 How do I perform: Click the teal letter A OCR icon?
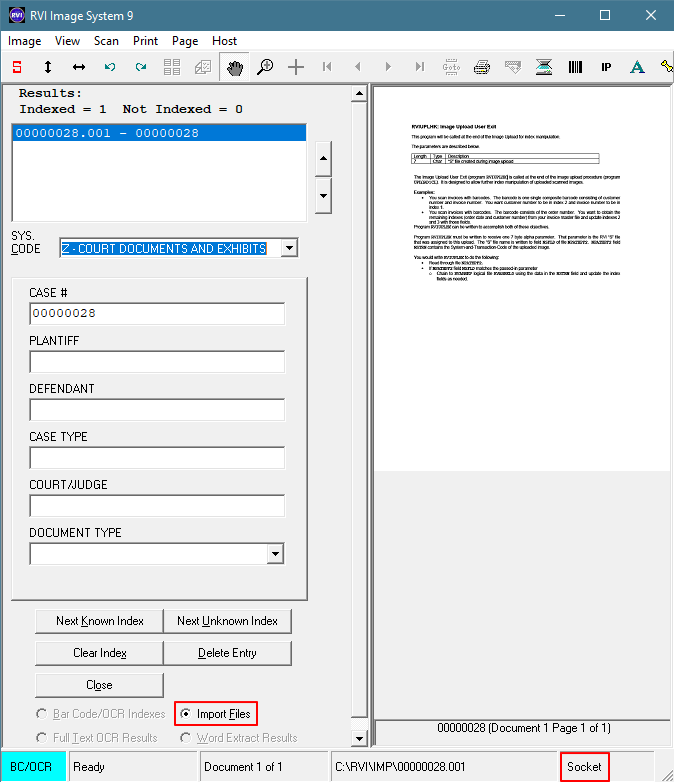coord(637,67)
